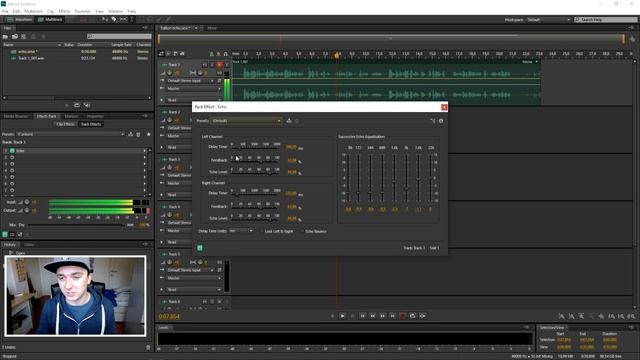Open Track 5 Default Stereo Input dropdown
This screenshot has width=640, height=360.
tap(190, 270)
